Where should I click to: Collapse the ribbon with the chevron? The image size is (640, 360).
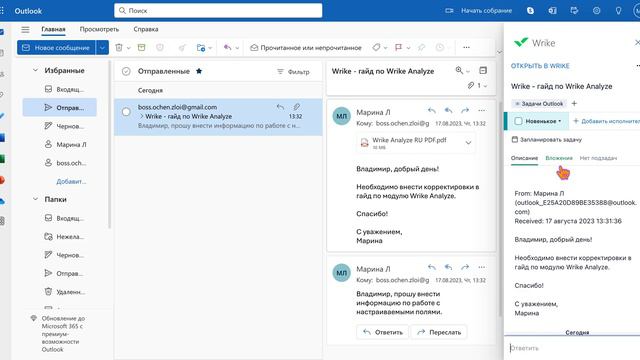(x=499, y=52)
